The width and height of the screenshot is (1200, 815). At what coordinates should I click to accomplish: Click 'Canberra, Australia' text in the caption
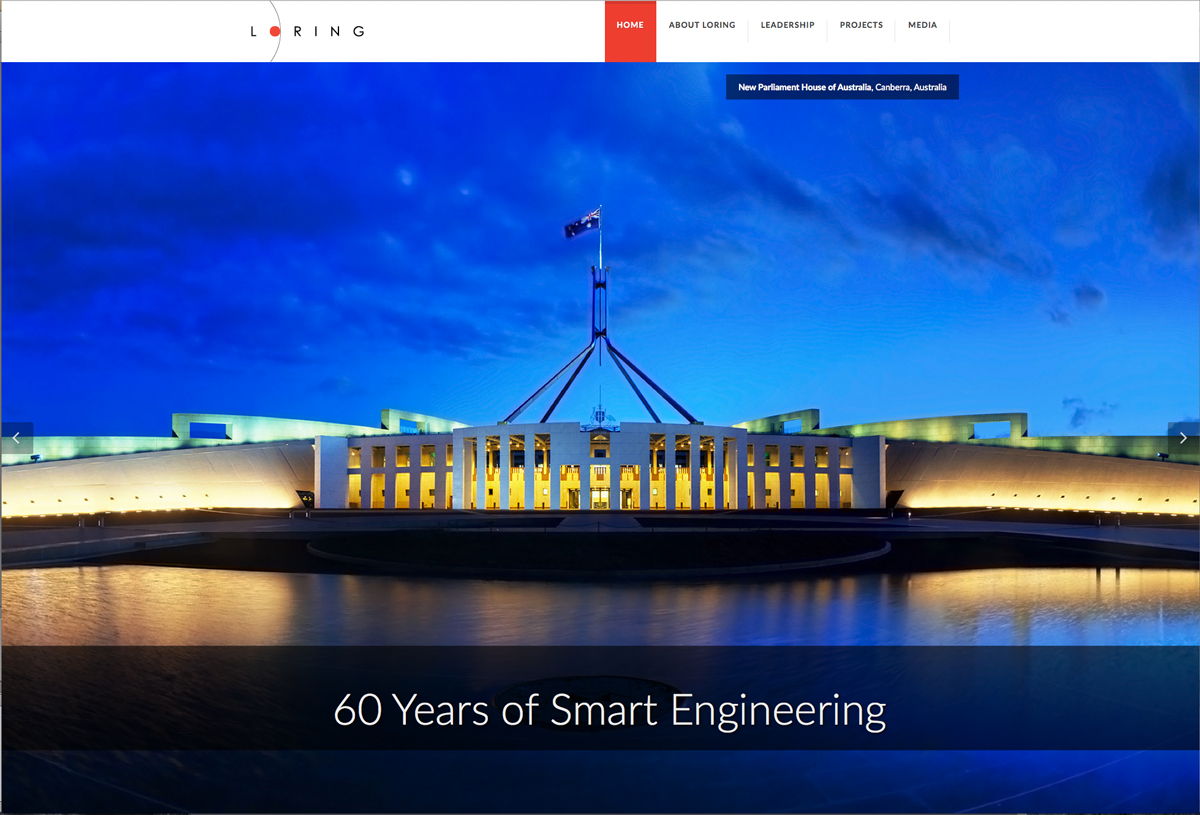pyautogui.click(x=910, y=87)
